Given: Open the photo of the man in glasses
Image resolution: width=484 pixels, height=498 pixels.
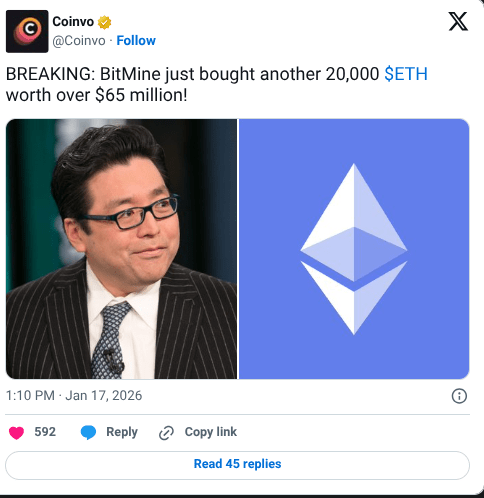Looking at the screenshot, I should click(x=121, y=249).
